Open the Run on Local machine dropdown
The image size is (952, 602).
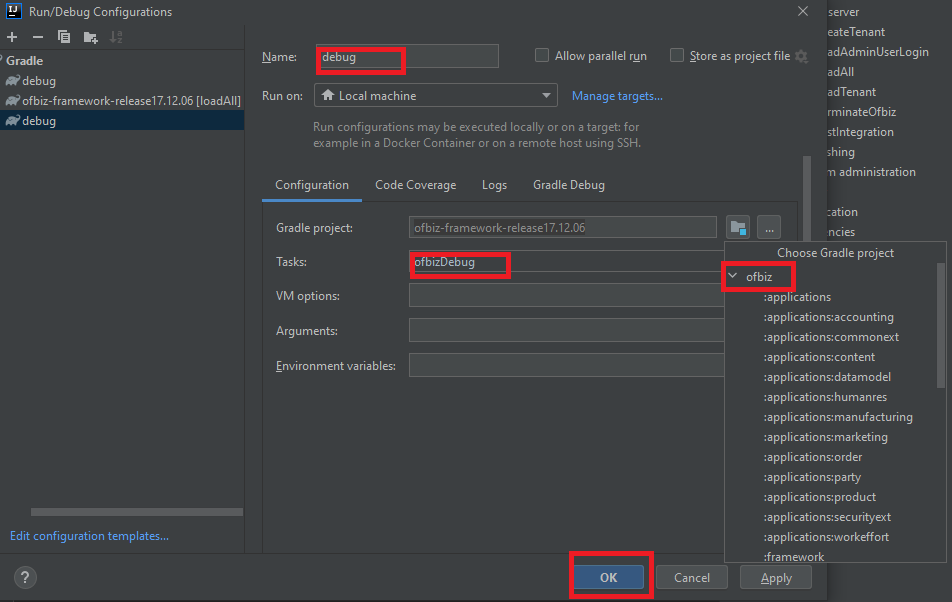pyautogui.click(x=436, y=95)
